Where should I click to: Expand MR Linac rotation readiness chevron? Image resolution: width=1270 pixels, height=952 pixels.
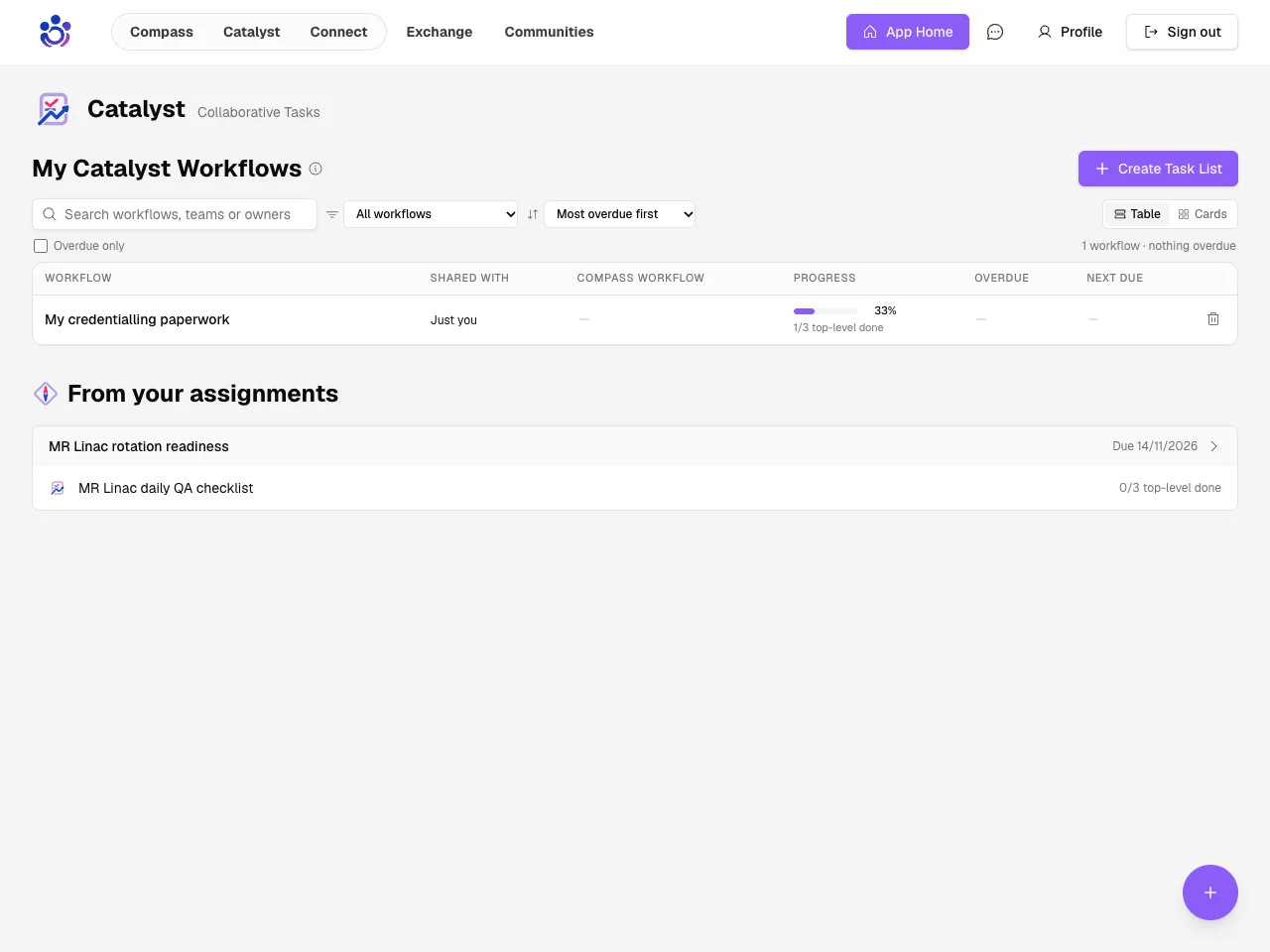point(1214,446)
